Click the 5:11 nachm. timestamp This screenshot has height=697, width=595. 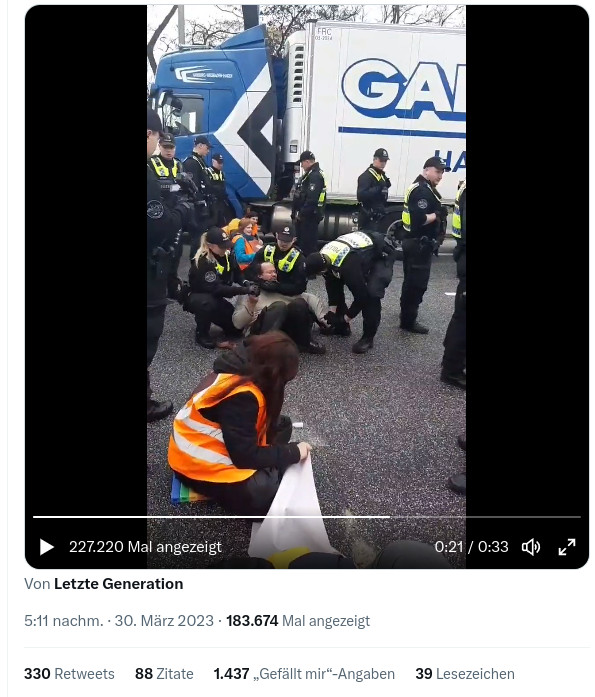64,621
